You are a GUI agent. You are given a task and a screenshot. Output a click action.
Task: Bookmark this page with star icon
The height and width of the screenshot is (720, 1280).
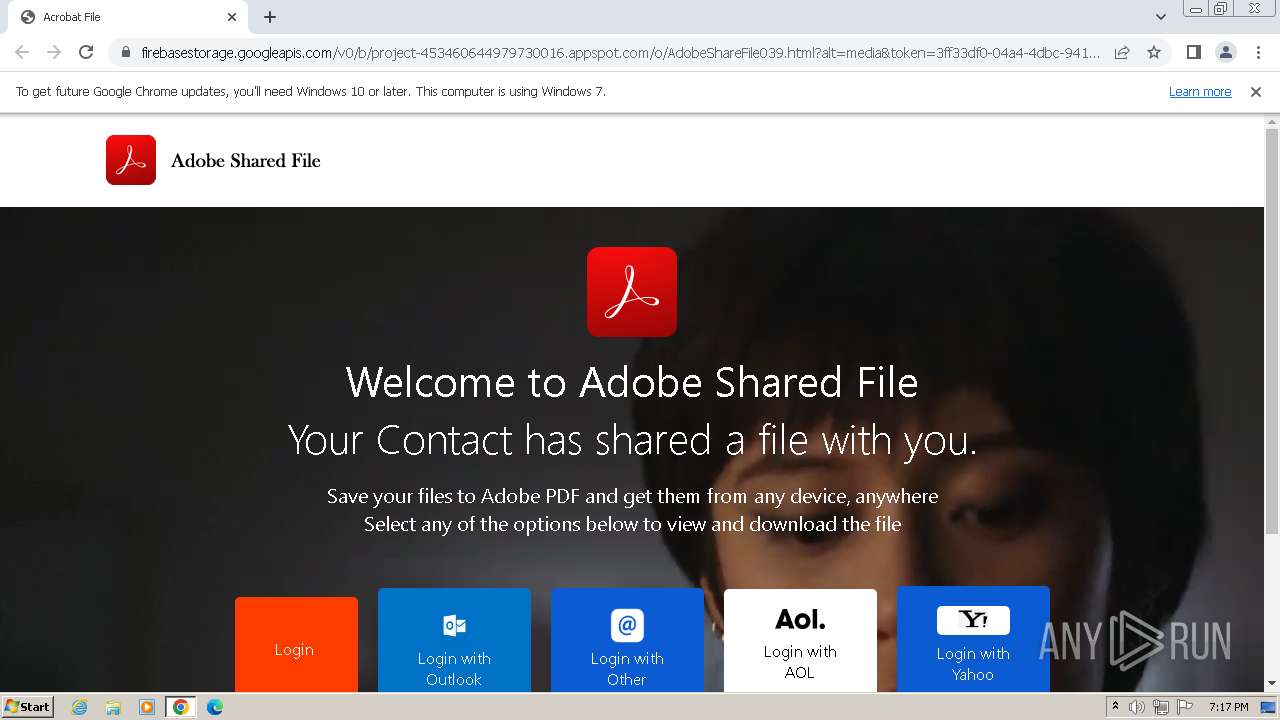pyautogui.click(x=1154, y=52)
